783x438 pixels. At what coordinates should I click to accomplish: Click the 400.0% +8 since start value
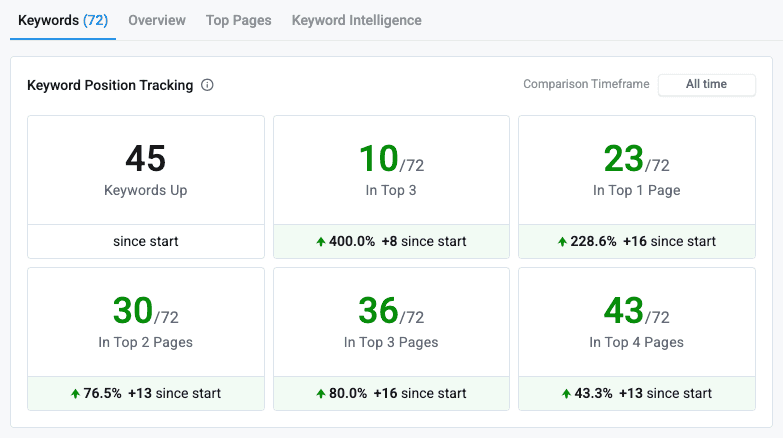tap(392, 241)
